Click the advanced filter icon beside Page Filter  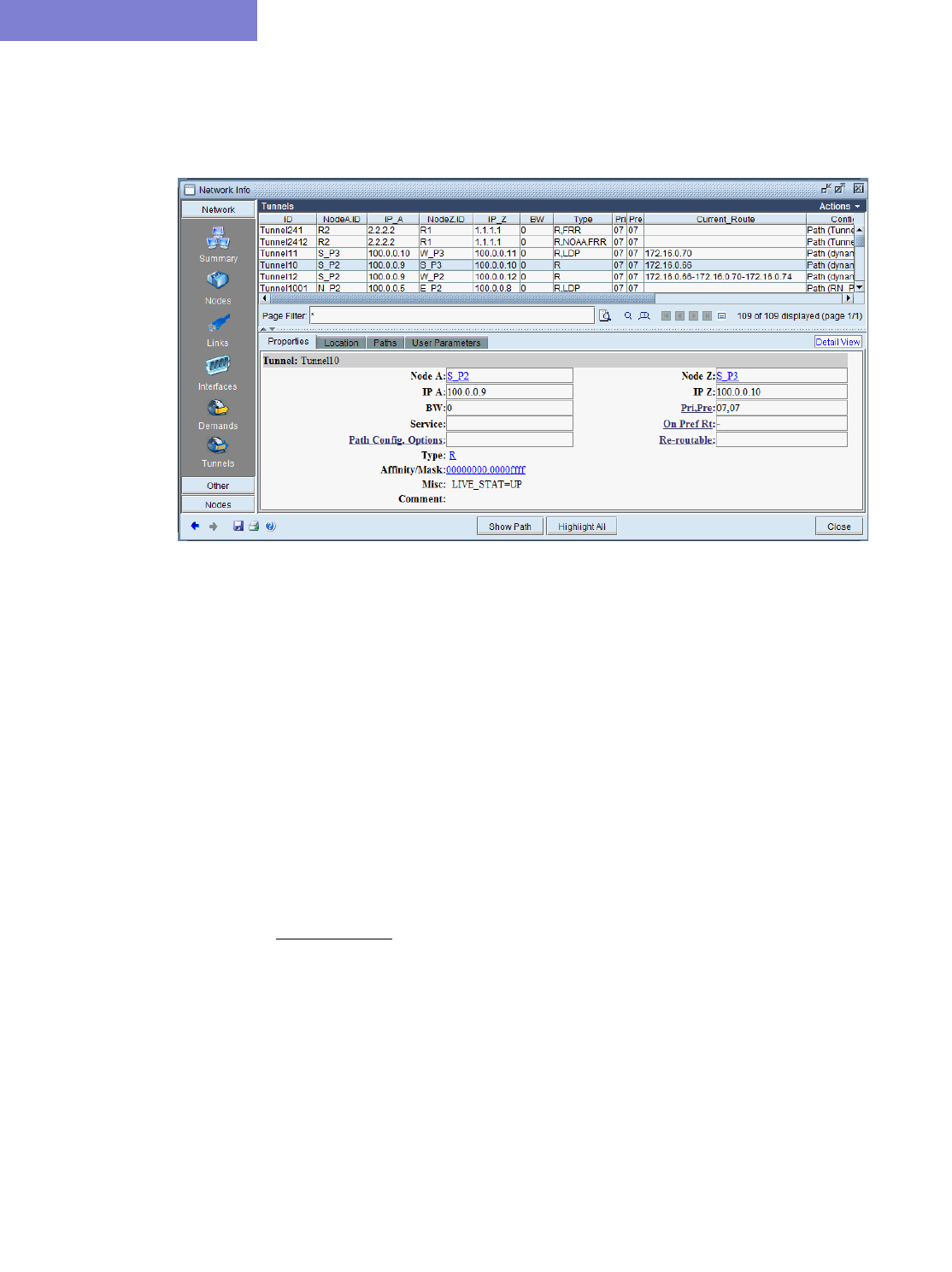point(605,316)
